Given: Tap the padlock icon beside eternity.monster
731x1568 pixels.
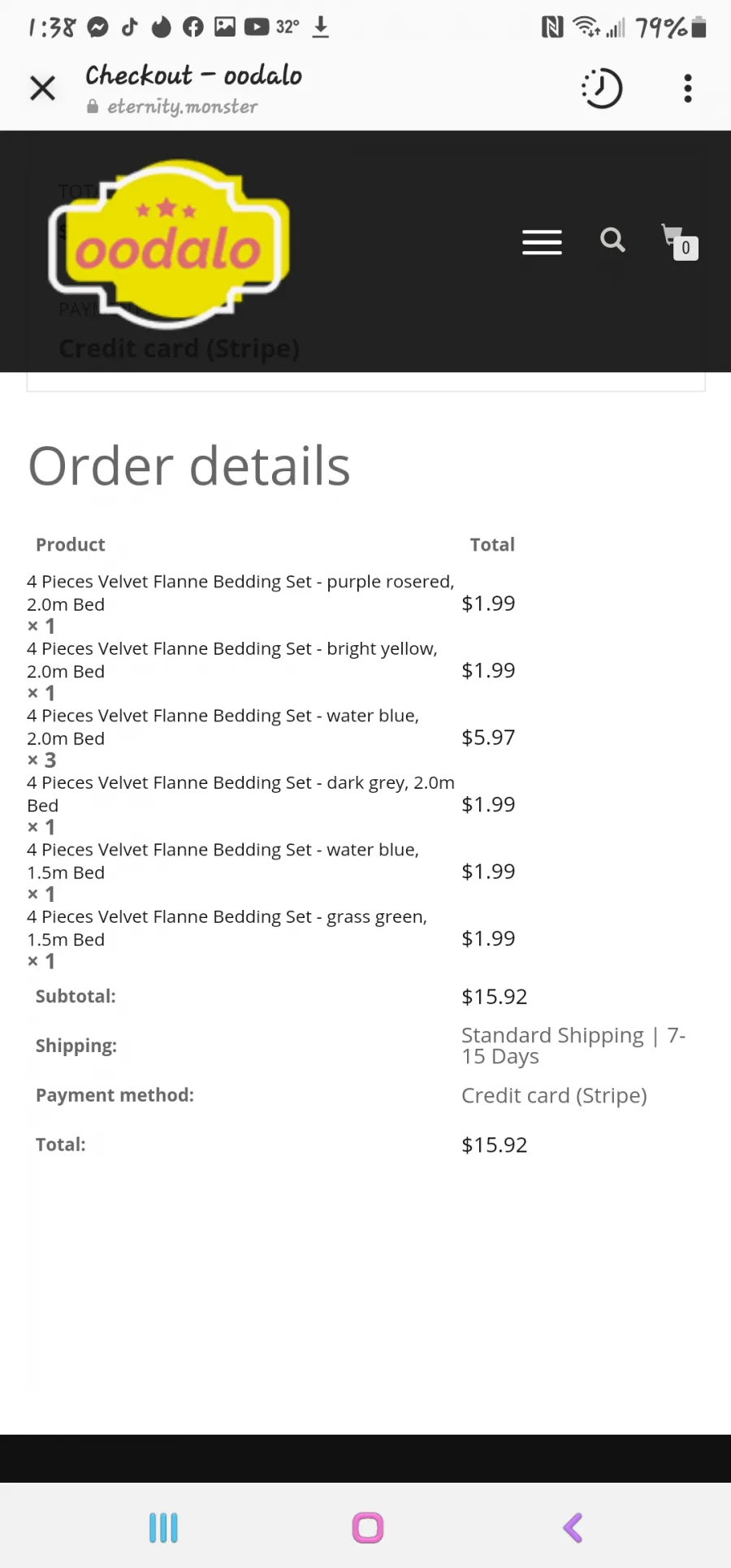Looking at the screenshot, I should pos(93,106).
